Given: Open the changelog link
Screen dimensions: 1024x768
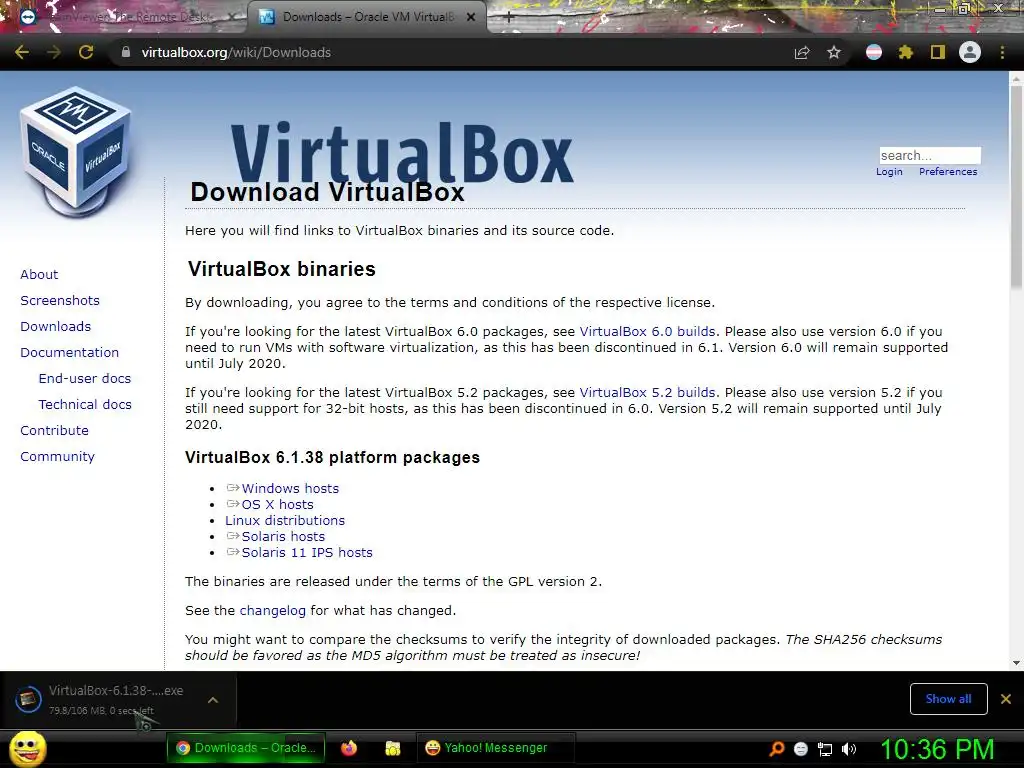Looking at the screenshot, I should tap(272, 611).
